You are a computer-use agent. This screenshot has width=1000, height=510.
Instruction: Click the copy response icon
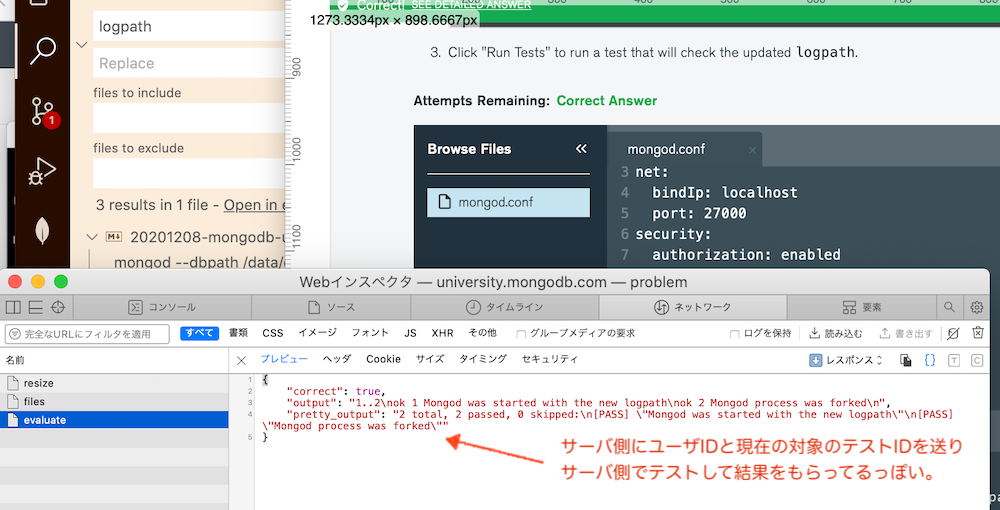[x=905, y=360]
